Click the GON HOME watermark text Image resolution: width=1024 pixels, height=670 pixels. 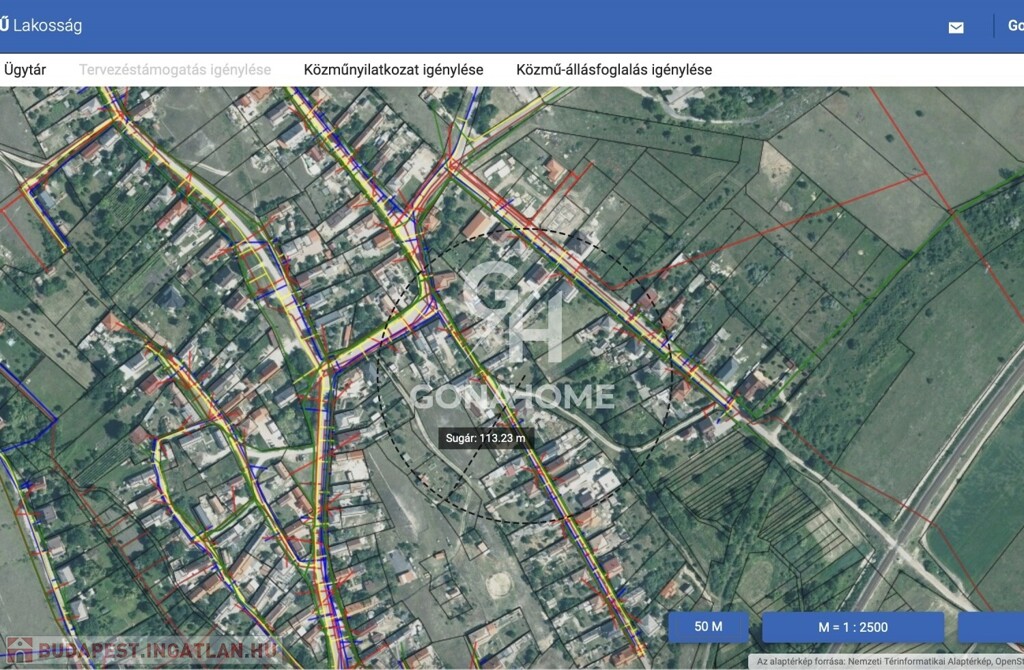point(513,394)
